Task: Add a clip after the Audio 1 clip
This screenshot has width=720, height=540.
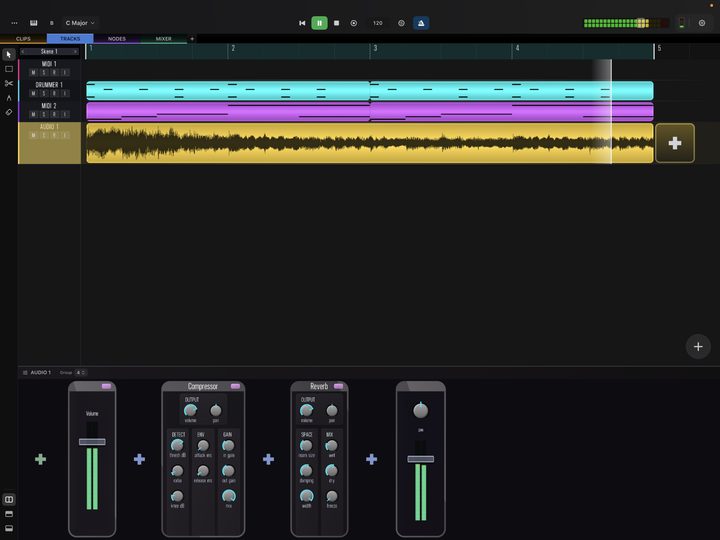Action: tap(675, 143)
